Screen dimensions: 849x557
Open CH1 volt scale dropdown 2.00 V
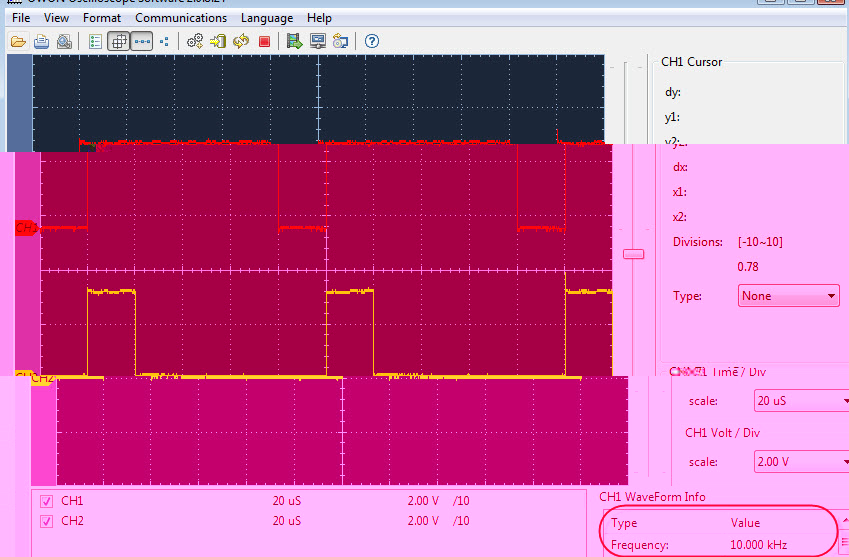click(801, 462)
